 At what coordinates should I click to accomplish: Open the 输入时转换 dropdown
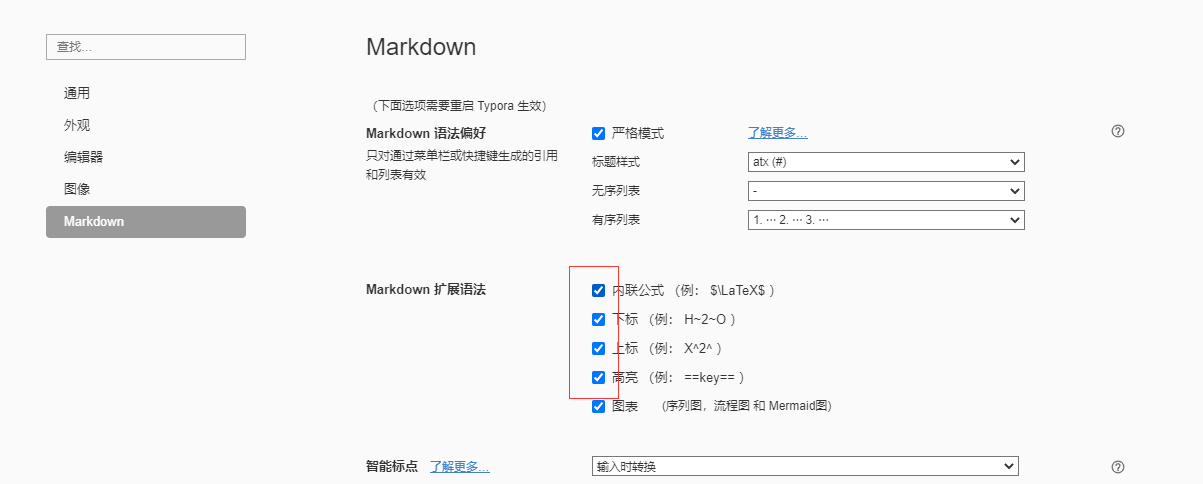(x=805, y=467)
